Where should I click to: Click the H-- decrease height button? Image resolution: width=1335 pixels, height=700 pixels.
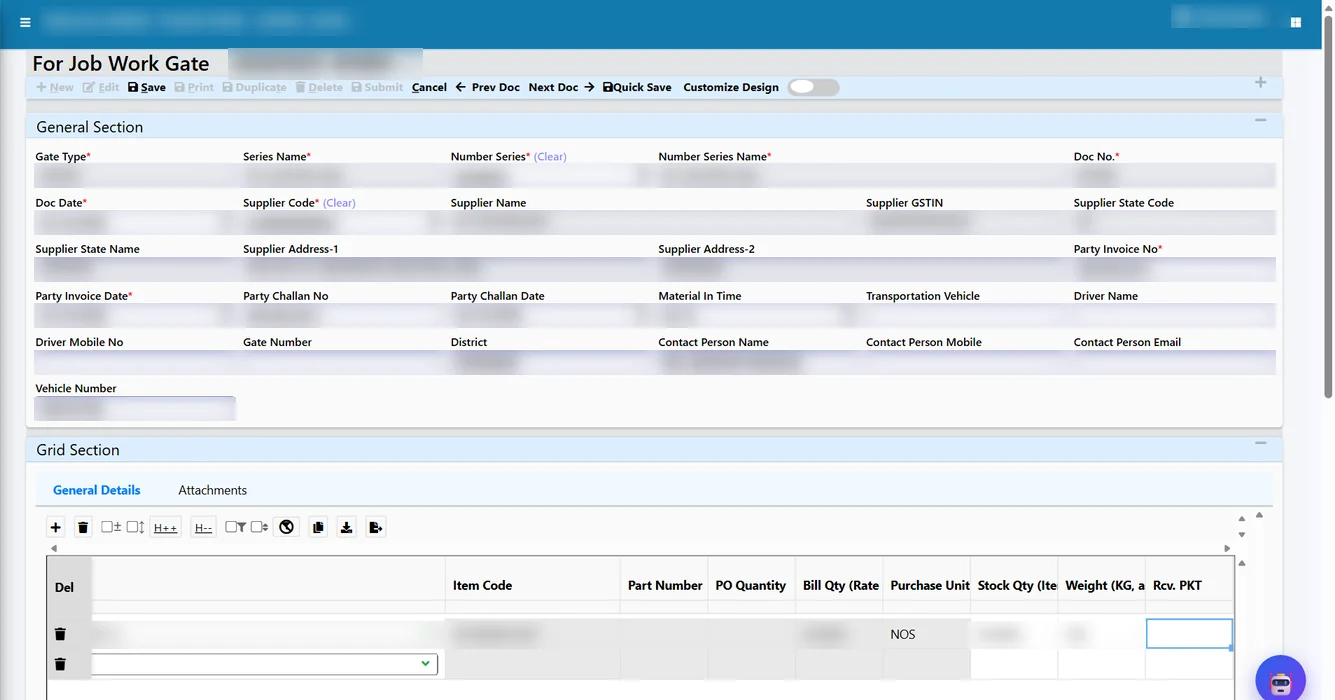pos(203,527)
